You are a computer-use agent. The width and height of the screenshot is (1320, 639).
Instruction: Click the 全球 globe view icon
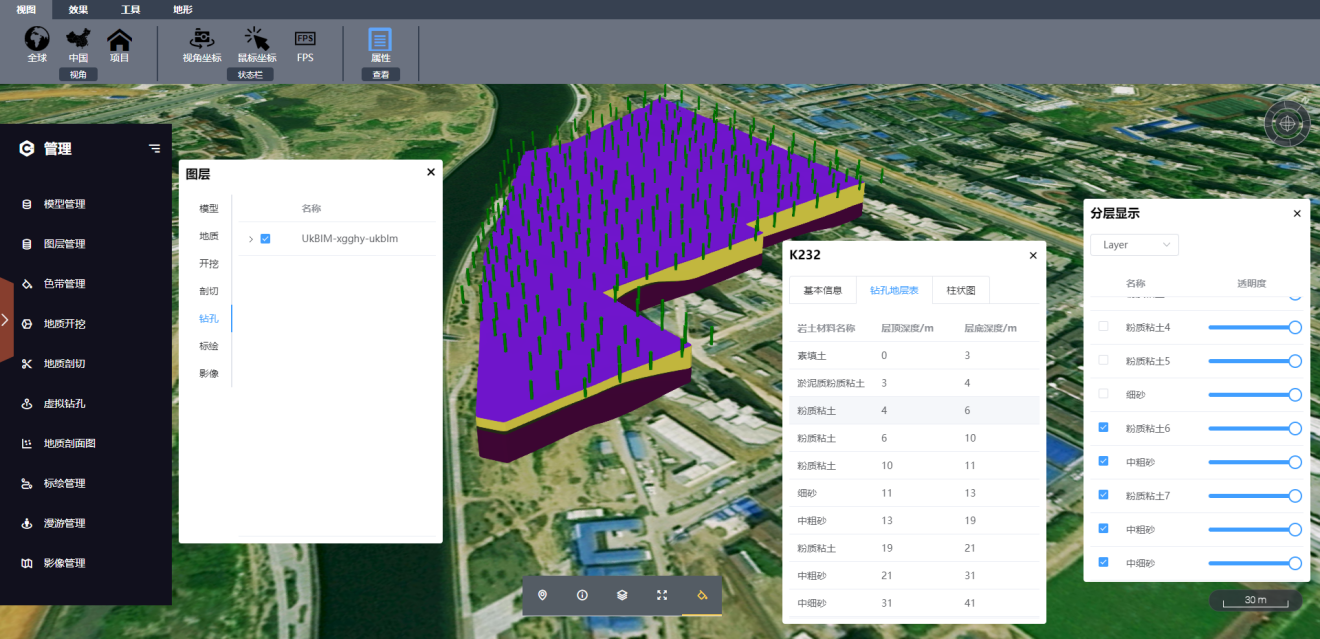pyautogui.click(x=37, y=39)
